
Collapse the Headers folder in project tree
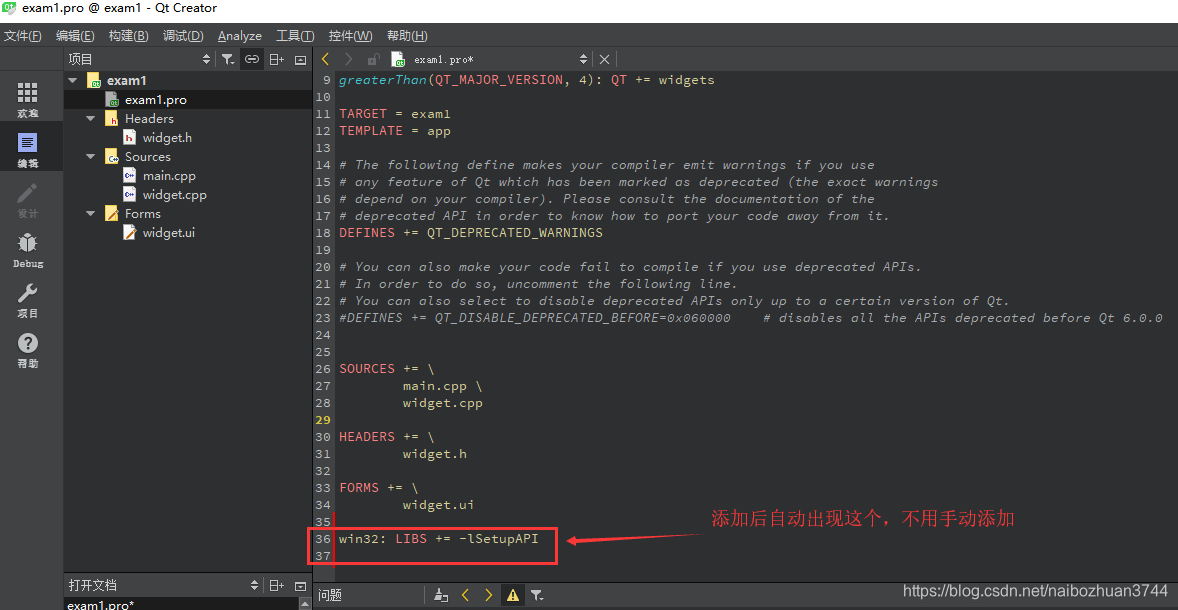click(x=90, y=118)
